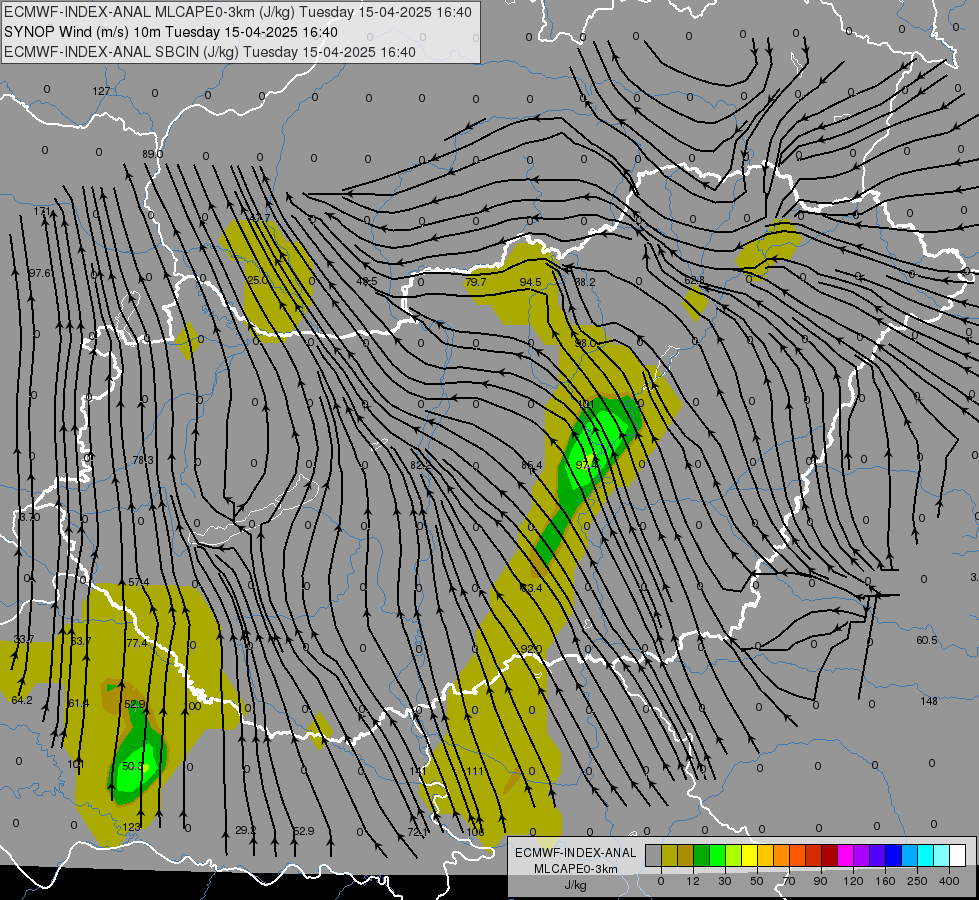Screen dimensions: 979x900
Task: Click the map value 123
Action: tap(131, 827)
